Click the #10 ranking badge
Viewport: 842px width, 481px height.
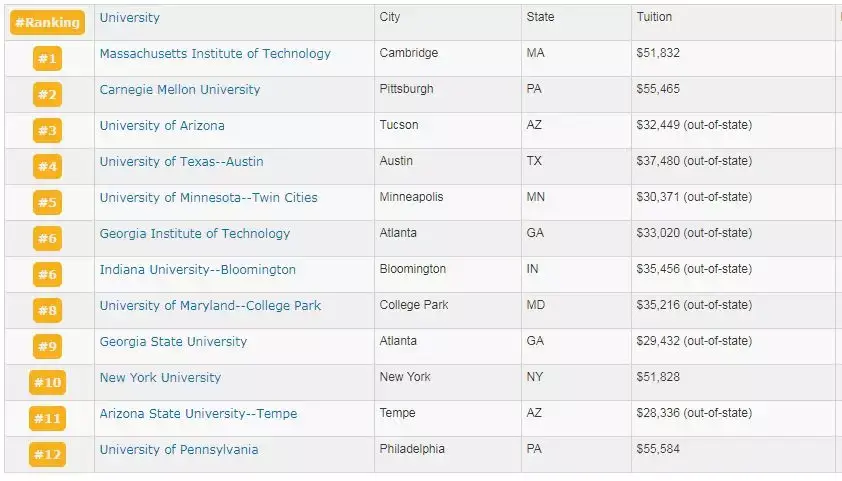(x=47, y=383)
